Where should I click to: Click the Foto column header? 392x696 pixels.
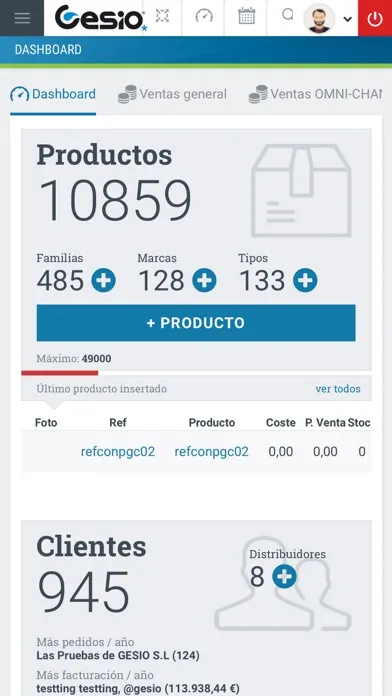(46, 423)
